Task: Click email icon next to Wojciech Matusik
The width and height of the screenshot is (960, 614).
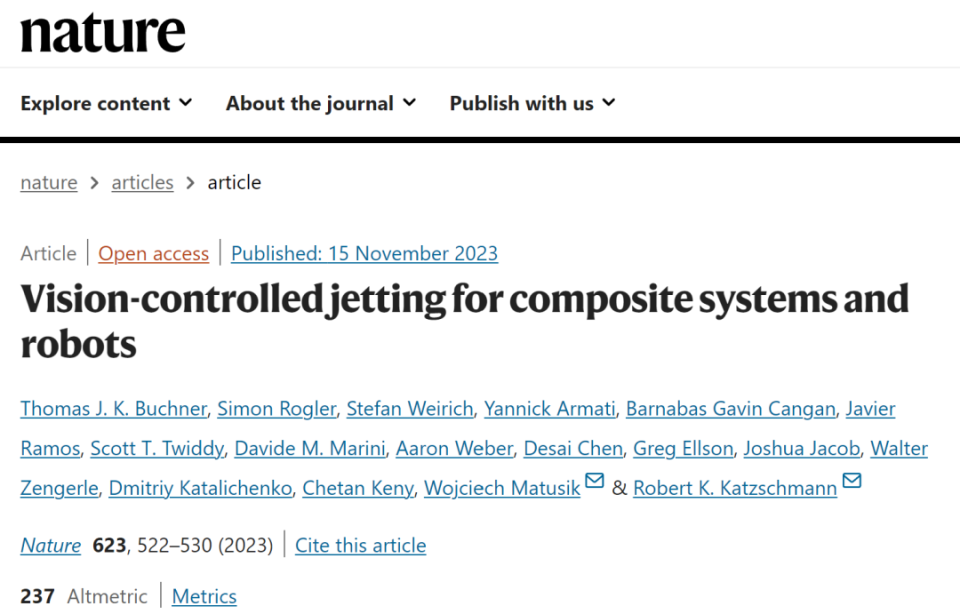Action: pyautogui.click(x=595, y=482)
